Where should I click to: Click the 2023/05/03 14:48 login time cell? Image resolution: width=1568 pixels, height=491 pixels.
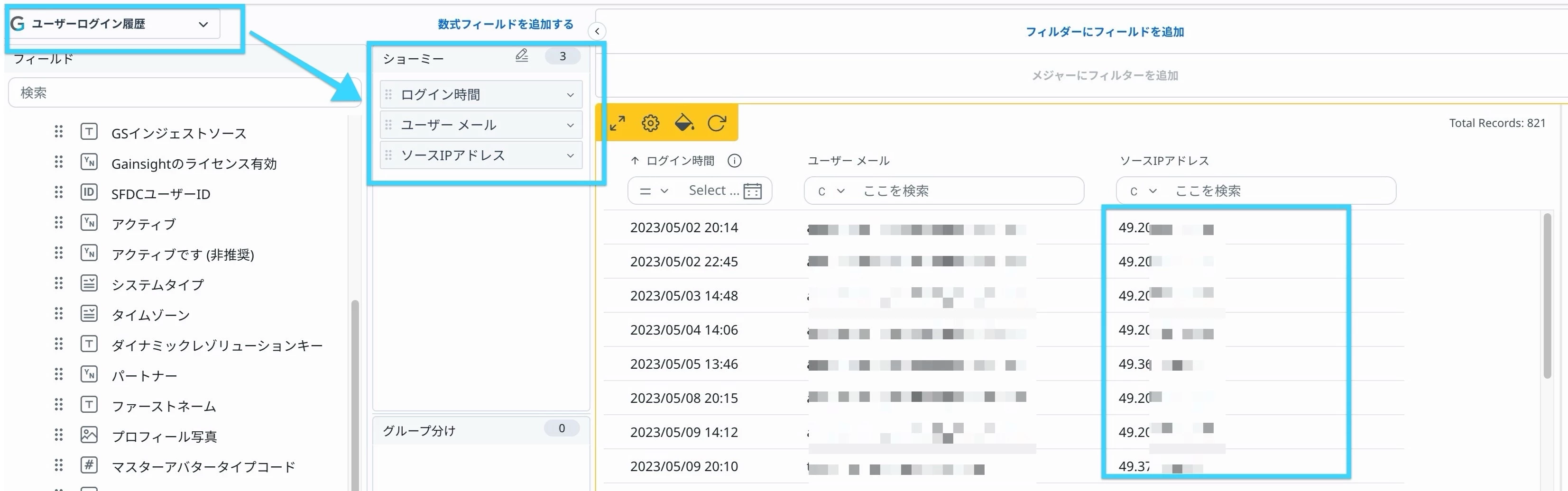(684, 296)
